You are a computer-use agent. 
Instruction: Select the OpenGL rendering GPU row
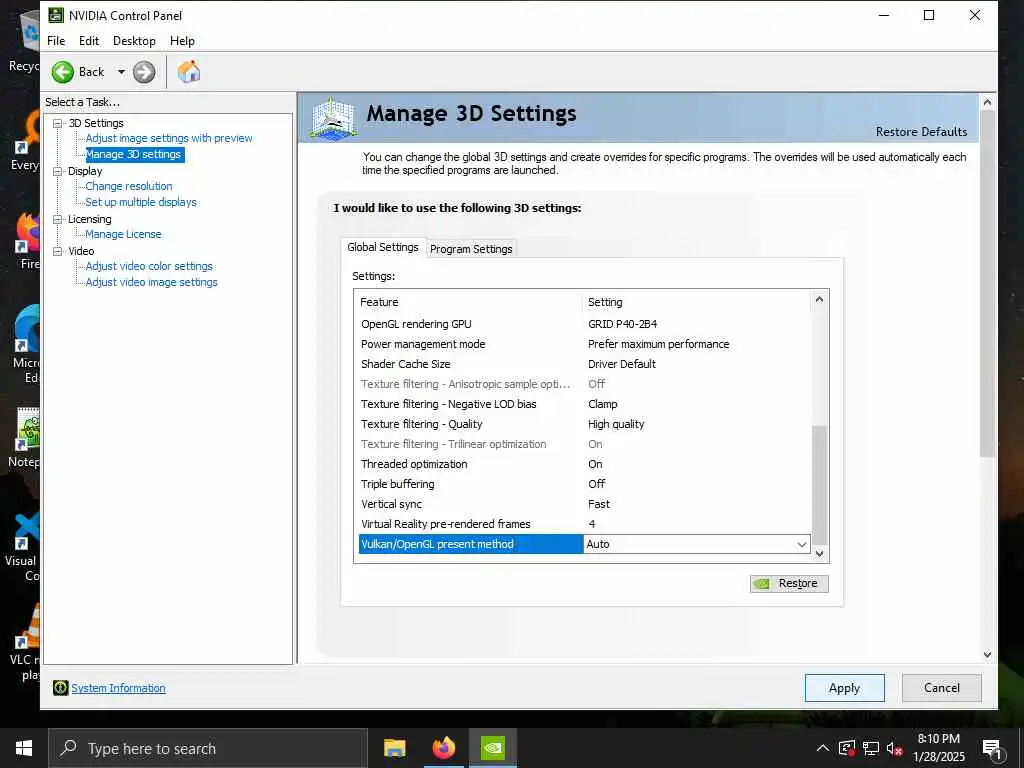(x=584, y=324)
